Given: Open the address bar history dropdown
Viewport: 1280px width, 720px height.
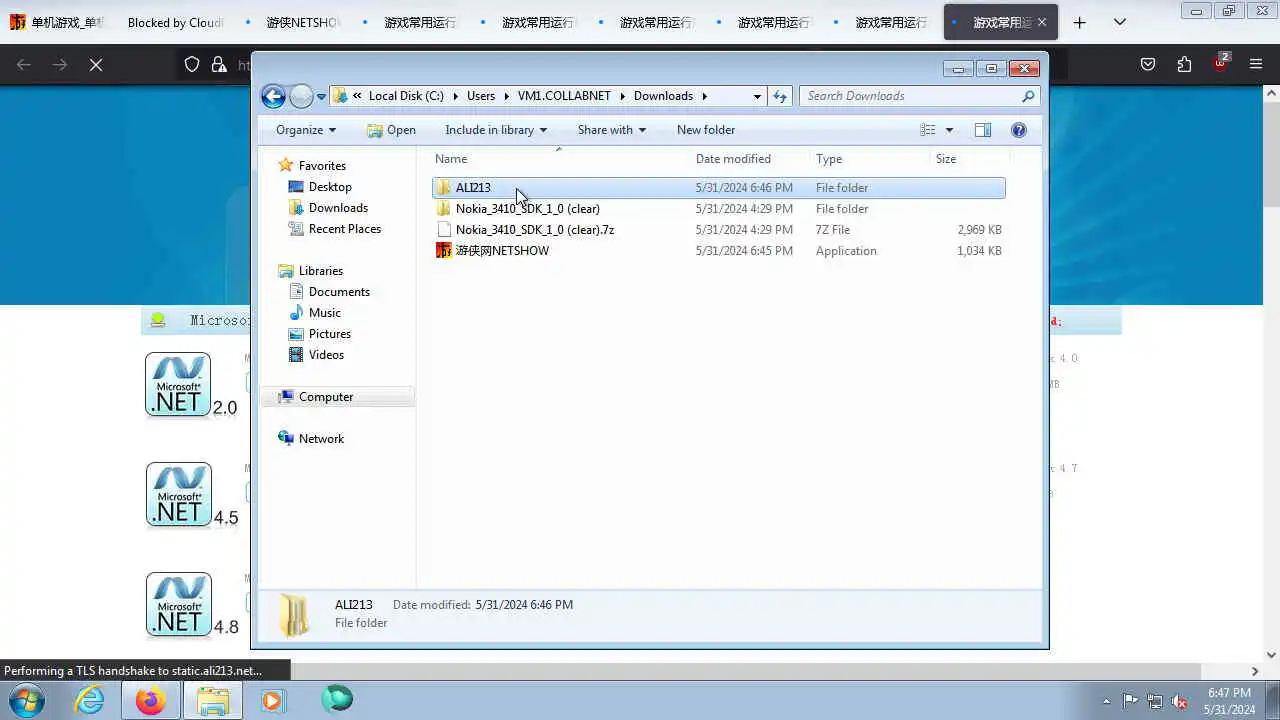Looking at the screenshot, I should (757, 96).
